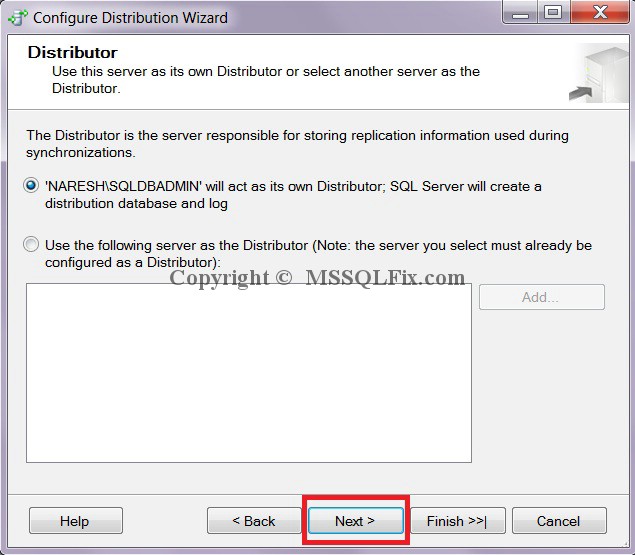Go back with the < Back button
This screenshot has width=635, height=555.
tap(254, 521)
